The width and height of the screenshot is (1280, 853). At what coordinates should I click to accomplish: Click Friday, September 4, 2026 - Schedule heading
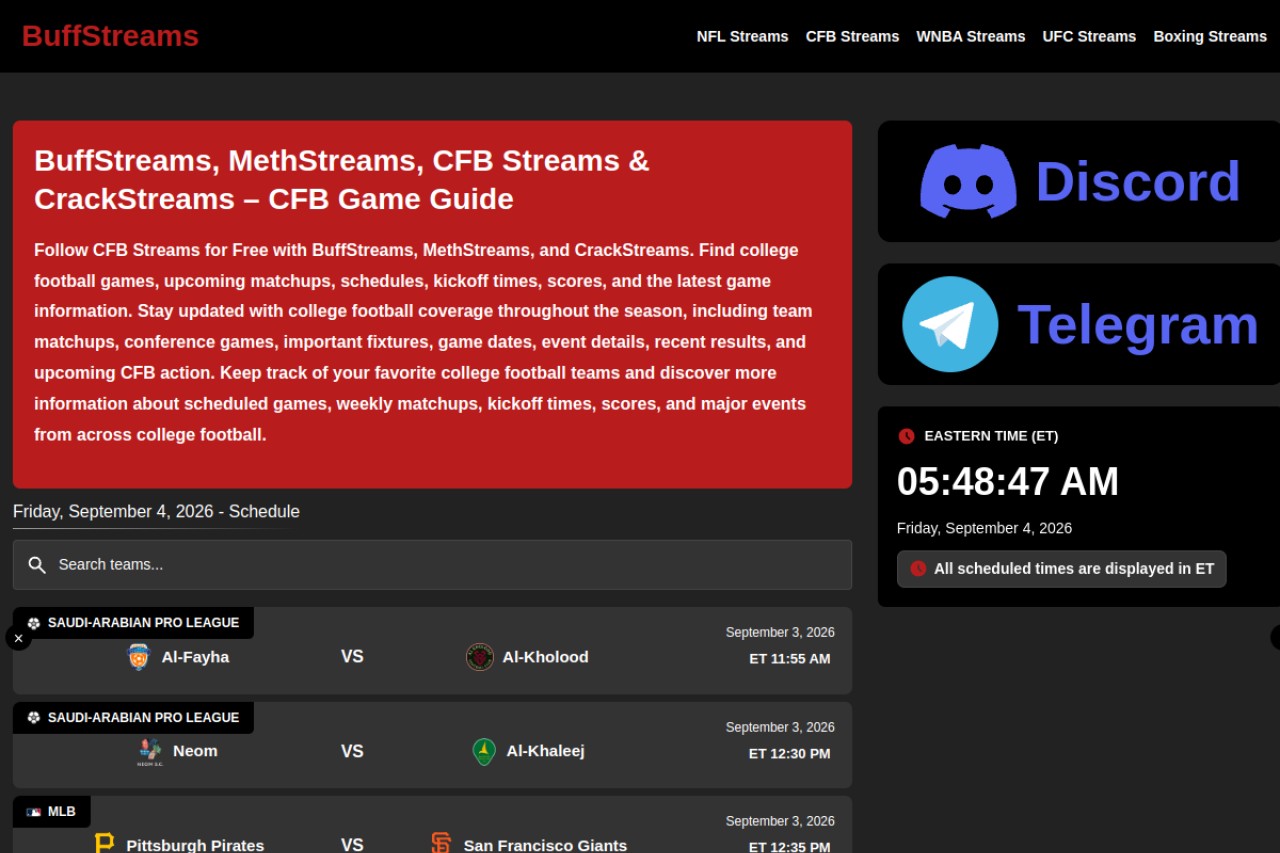[x=156, y=512]
